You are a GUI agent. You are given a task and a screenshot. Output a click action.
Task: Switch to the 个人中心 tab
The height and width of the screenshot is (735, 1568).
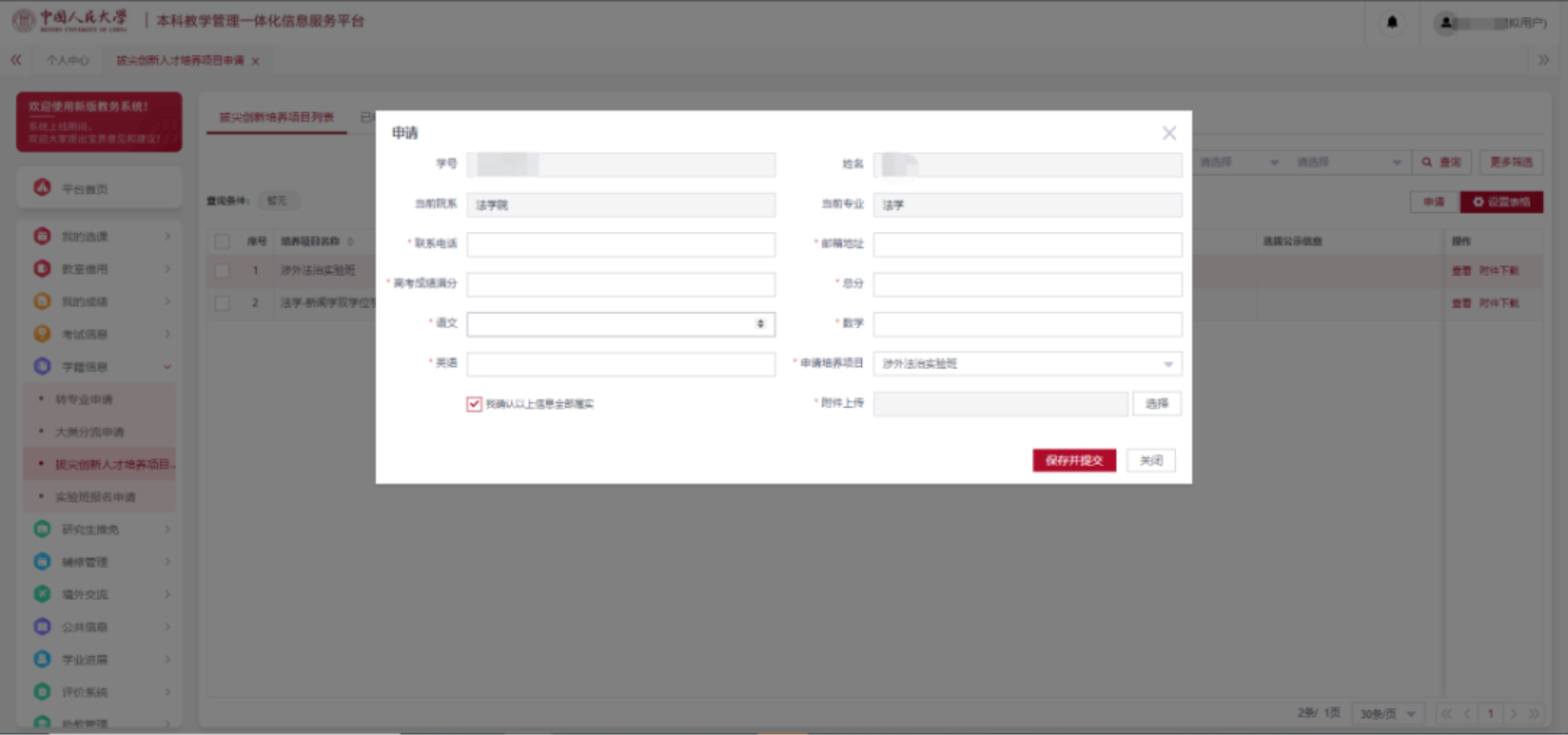67,60
